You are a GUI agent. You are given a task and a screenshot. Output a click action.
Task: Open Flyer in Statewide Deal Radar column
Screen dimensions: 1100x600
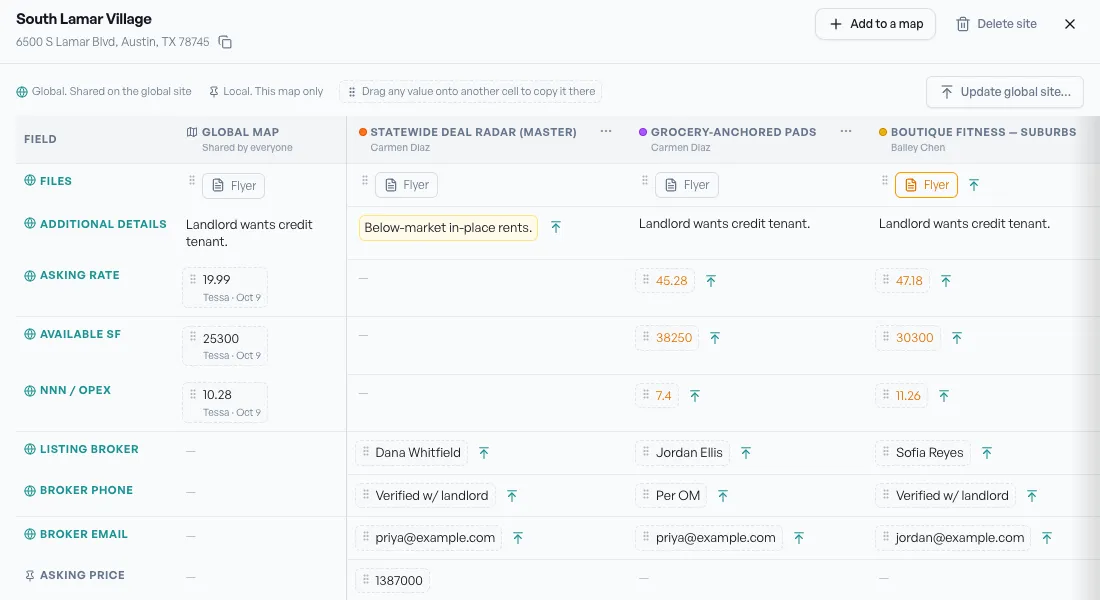pos(407,185)
